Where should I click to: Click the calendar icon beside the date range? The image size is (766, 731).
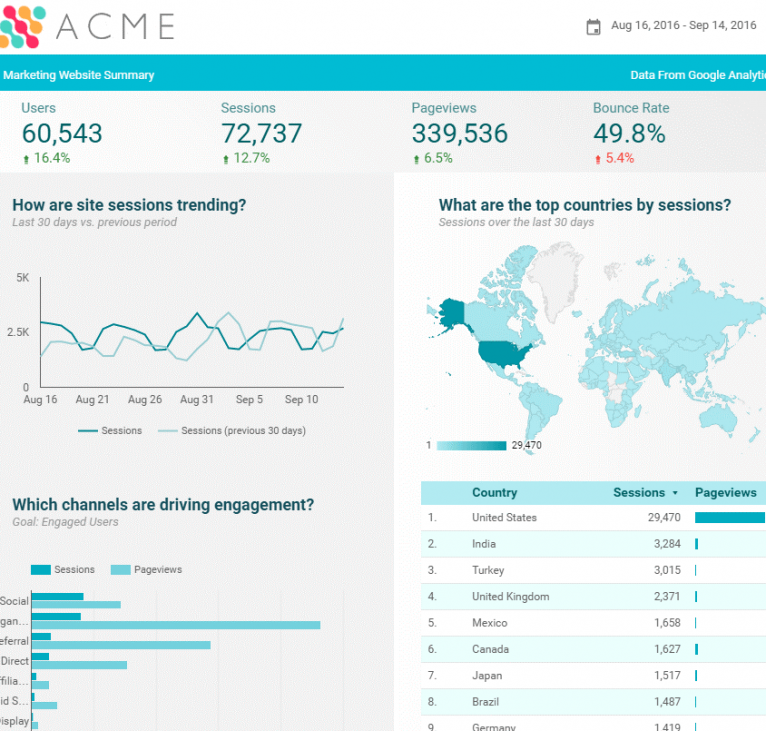click(593, 27)
